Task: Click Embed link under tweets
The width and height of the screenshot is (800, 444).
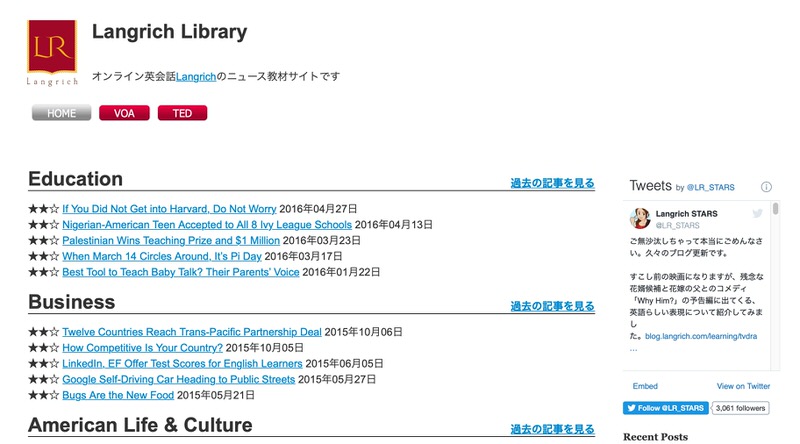Action: tap(646, 386)
